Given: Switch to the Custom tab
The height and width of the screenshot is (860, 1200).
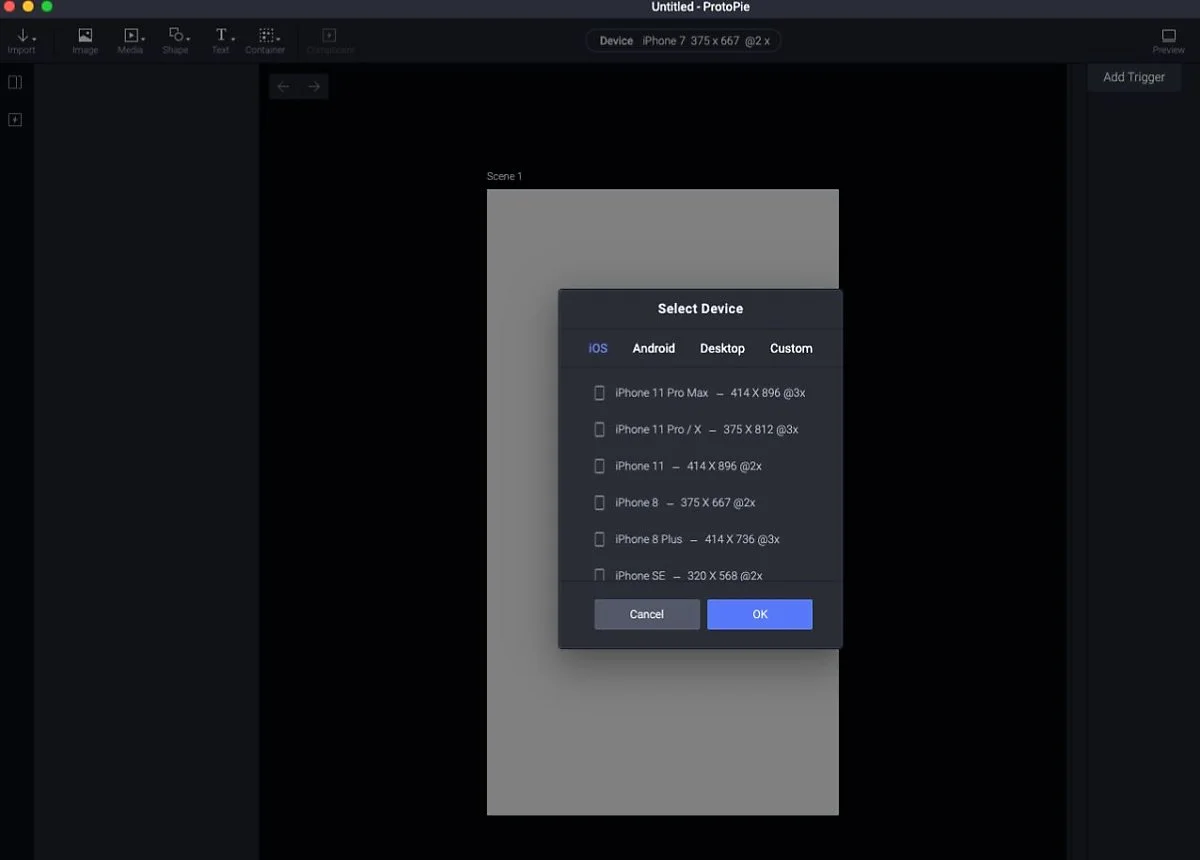Looking at the screenshot, I should coord(791,348).
